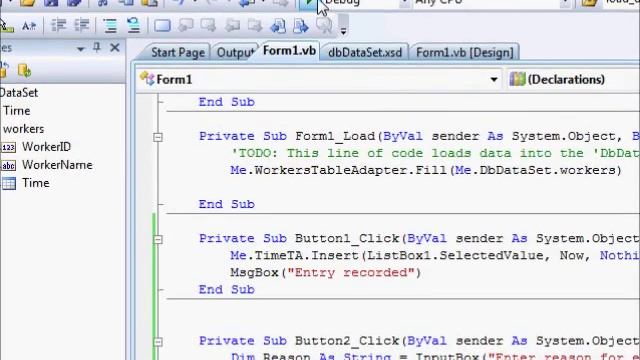Click ListBox1.SelectedValue in the code
Screen dimensions: 640x360
pyautogui.click(x=455, y=256)
